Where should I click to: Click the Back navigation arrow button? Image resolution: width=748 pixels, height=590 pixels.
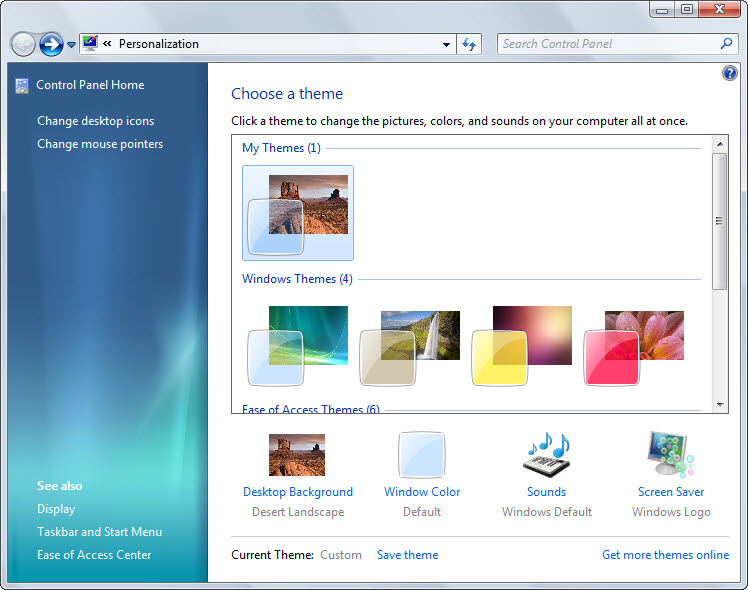click(x=22, y=44)
